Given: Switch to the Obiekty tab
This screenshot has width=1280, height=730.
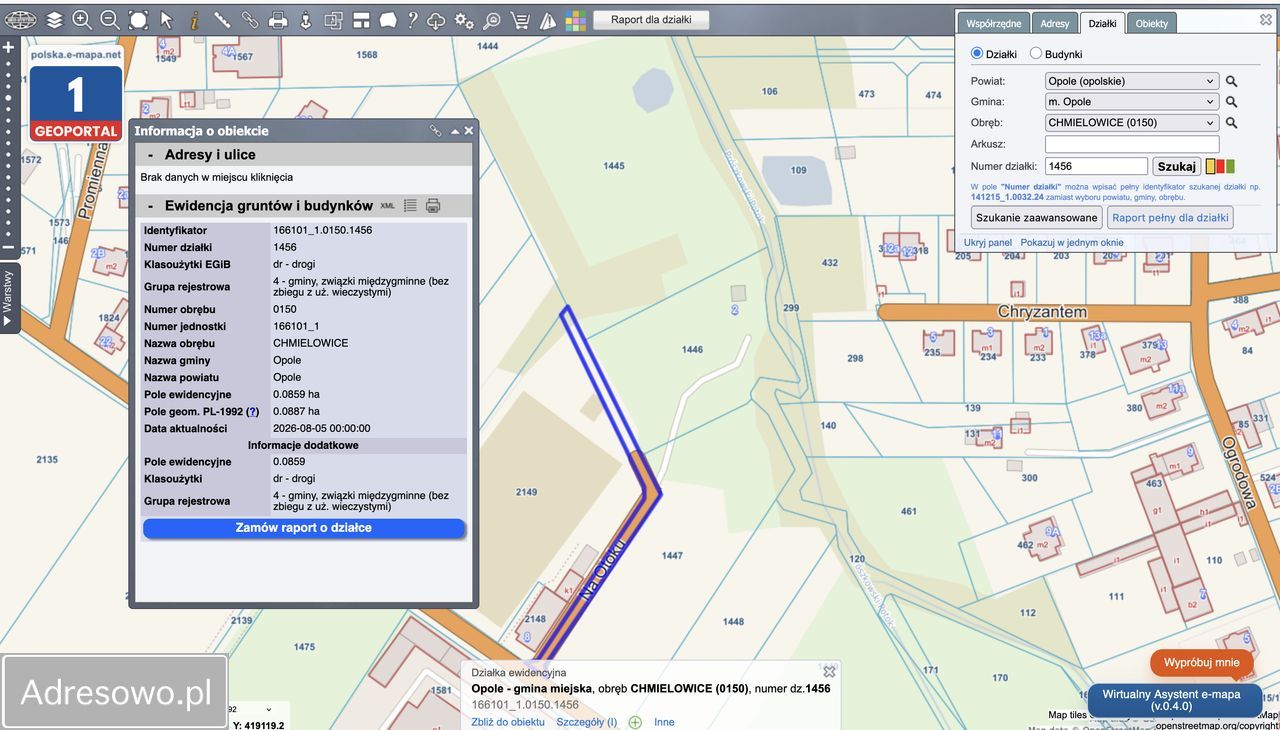Looking at the screenshot, I should [1152, 24].
